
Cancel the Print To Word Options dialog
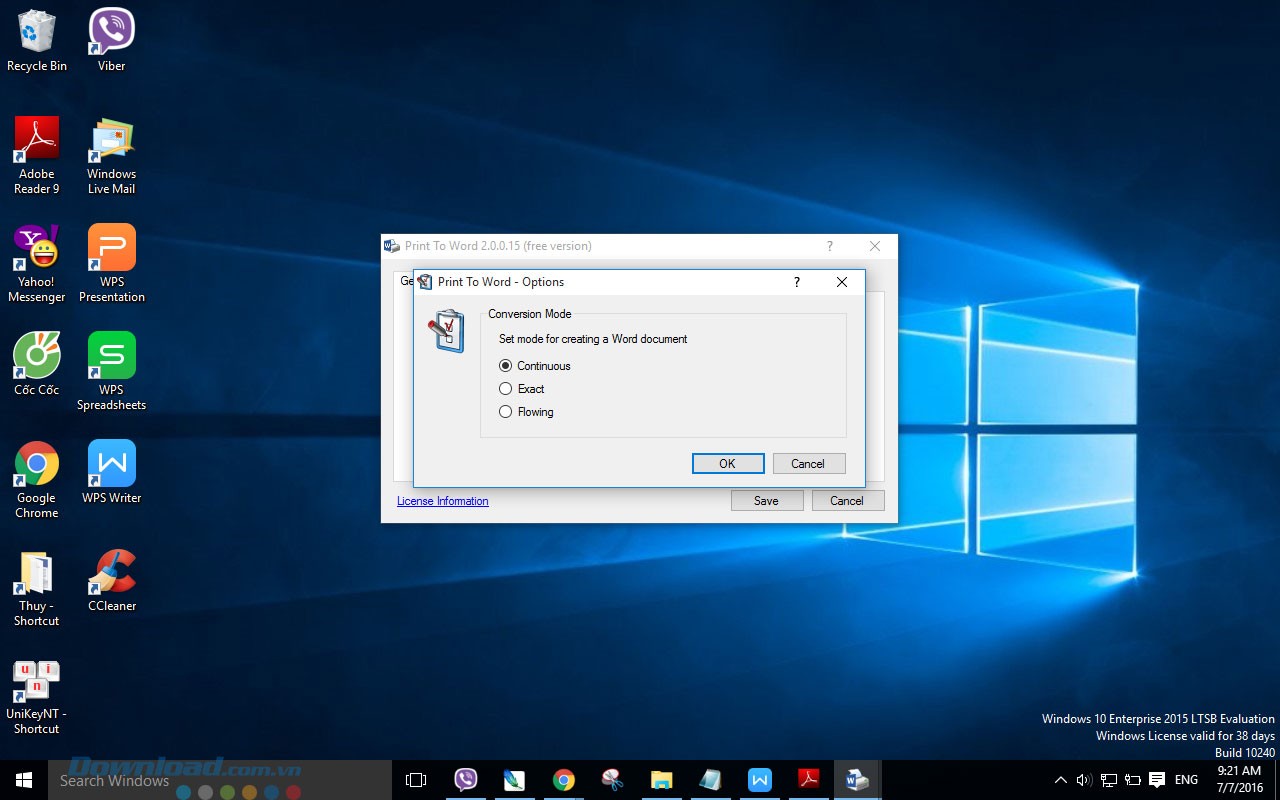[808, 464]
